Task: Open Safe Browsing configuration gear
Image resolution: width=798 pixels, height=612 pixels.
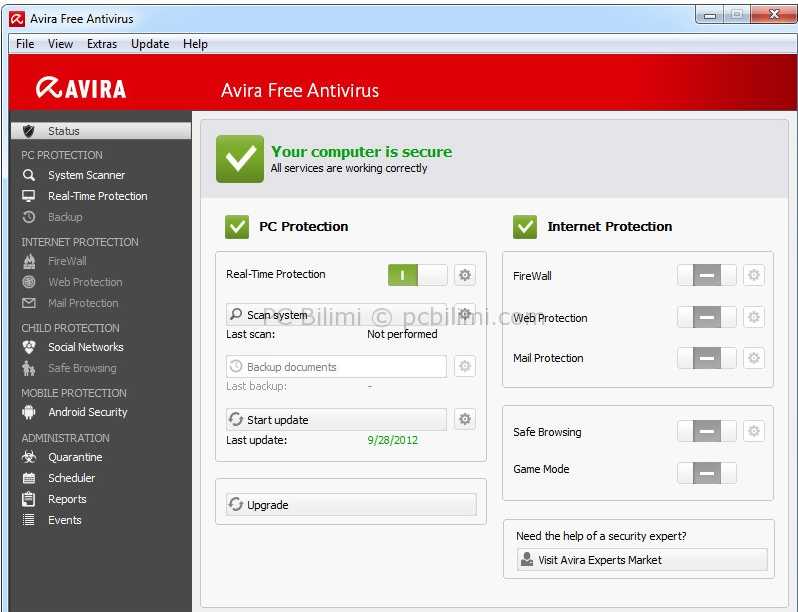Action: (754, 431)
